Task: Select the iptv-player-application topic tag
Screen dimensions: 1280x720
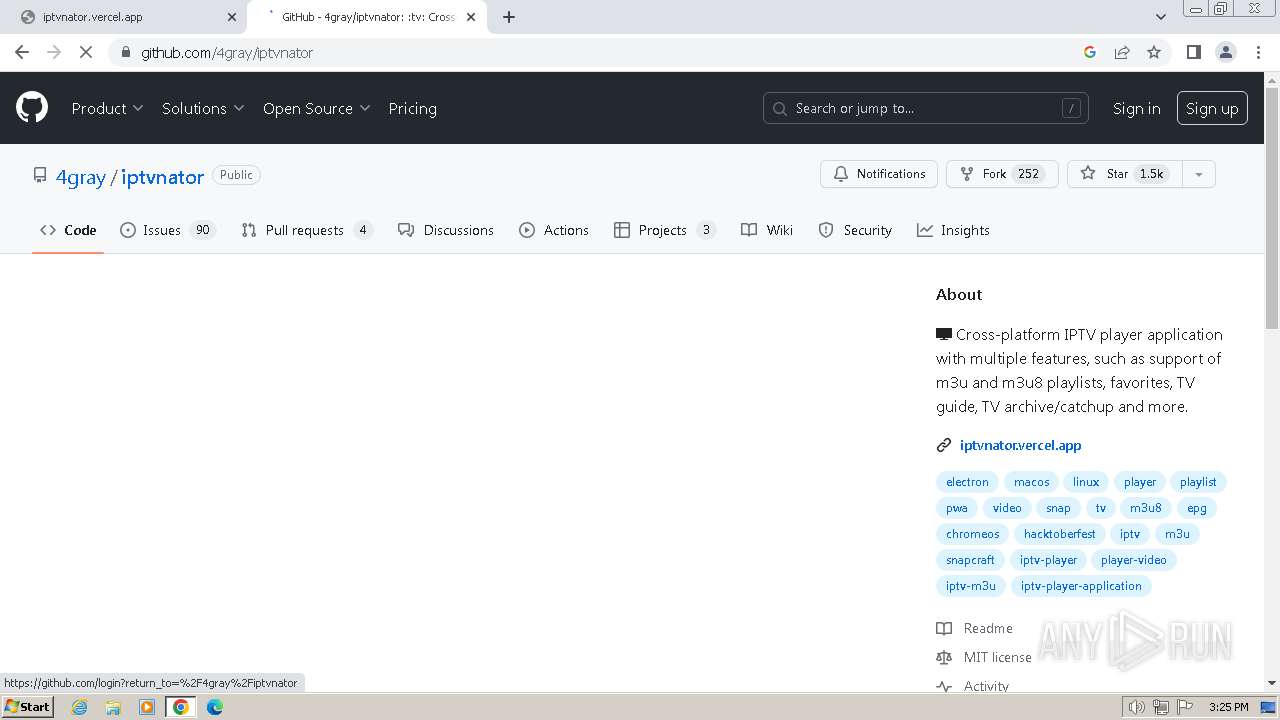Action: (1081, 586)
